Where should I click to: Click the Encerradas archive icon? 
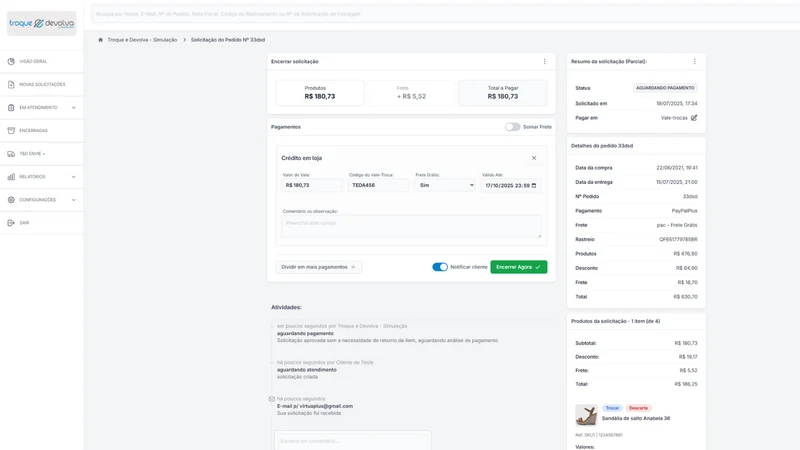(11, 131)
